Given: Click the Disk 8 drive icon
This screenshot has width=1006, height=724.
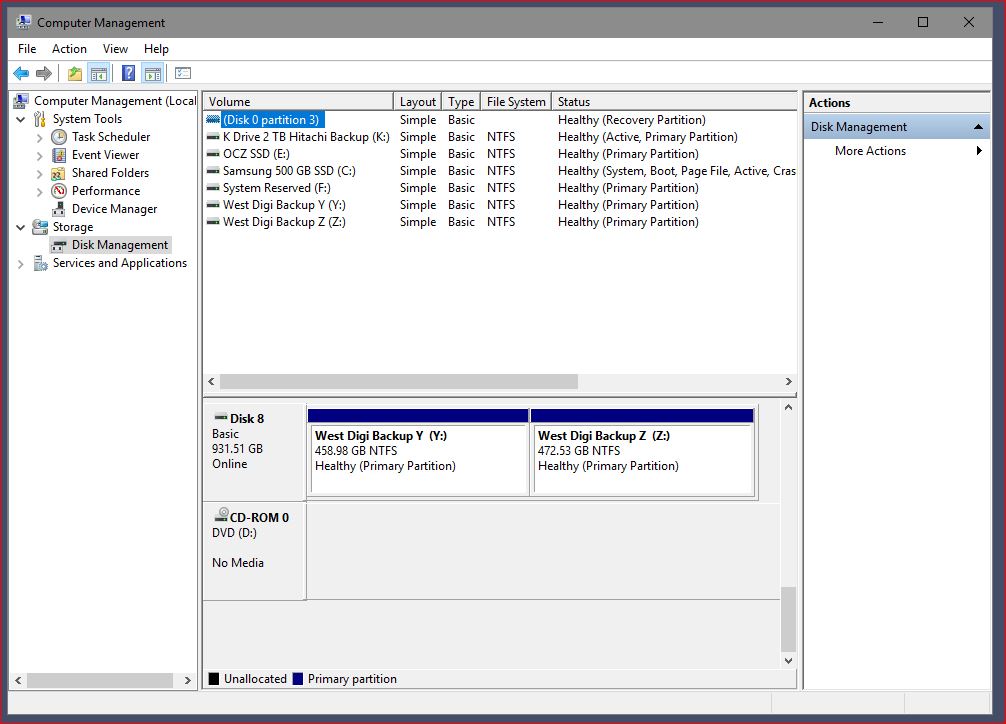Looking at the screenshot, I should [x=221, y=418].
